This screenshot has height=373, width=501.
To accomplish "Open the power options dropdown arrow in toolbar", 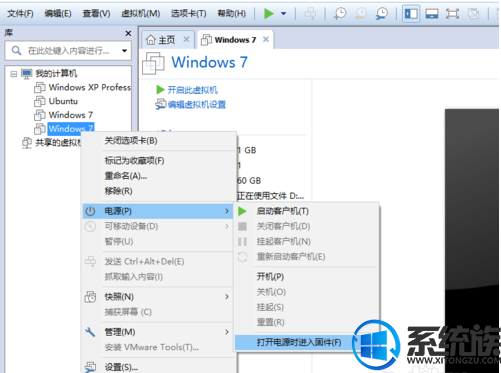I will (284, 14).
